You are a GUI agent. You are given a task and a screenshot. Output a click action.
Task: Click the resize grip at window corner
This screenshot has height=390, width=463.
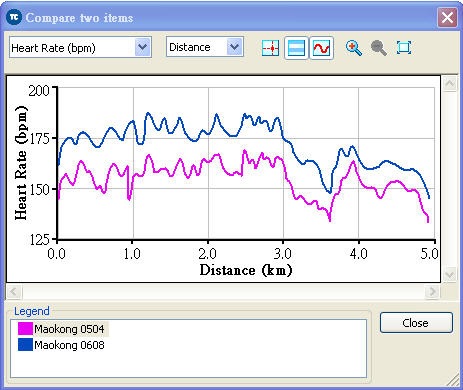(x=453, y=380)
